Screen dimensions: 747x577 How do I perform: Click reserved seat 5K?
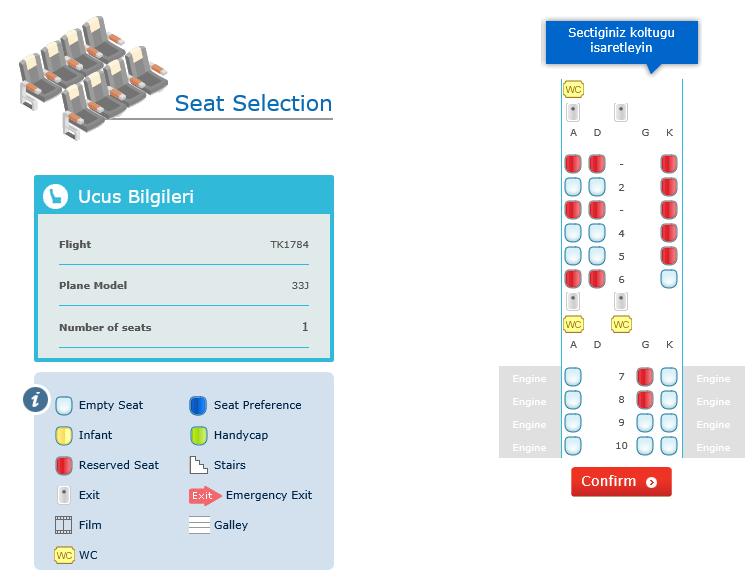(669, 256)
